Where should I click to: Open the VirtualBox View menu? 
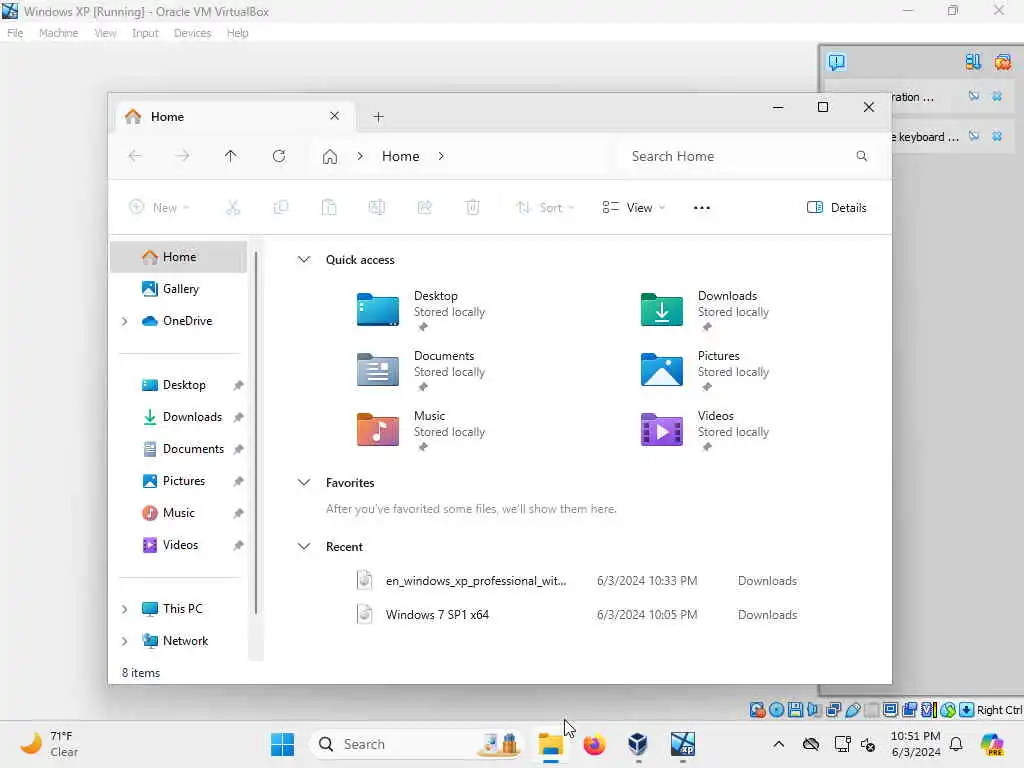point(104,33)
